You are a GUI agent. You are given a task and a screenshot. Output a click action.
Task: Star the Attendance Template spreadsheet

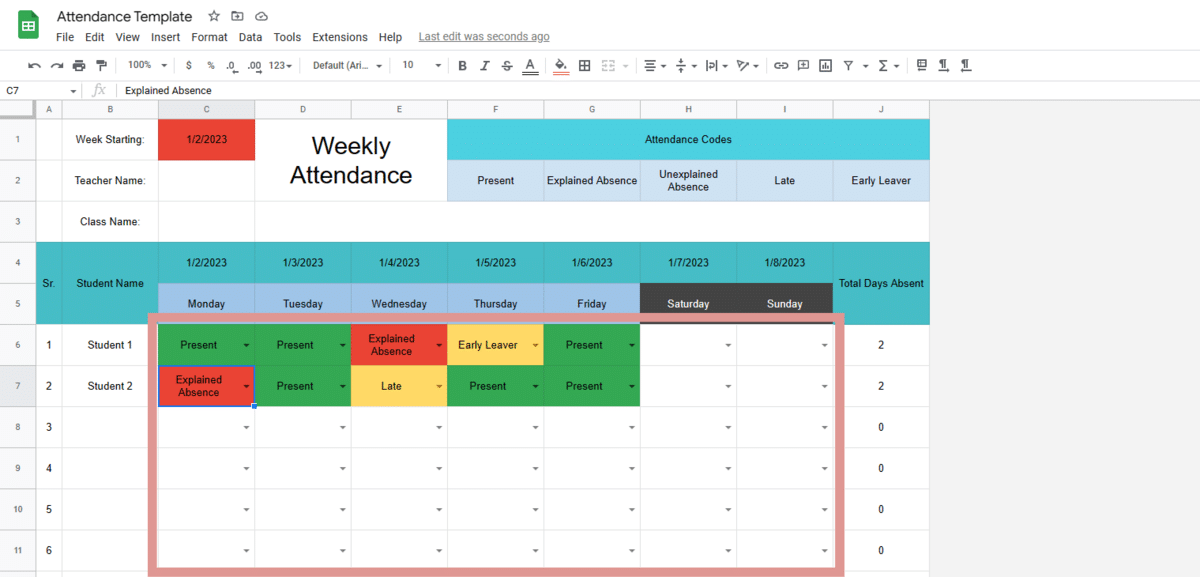[x=213, y=16]
